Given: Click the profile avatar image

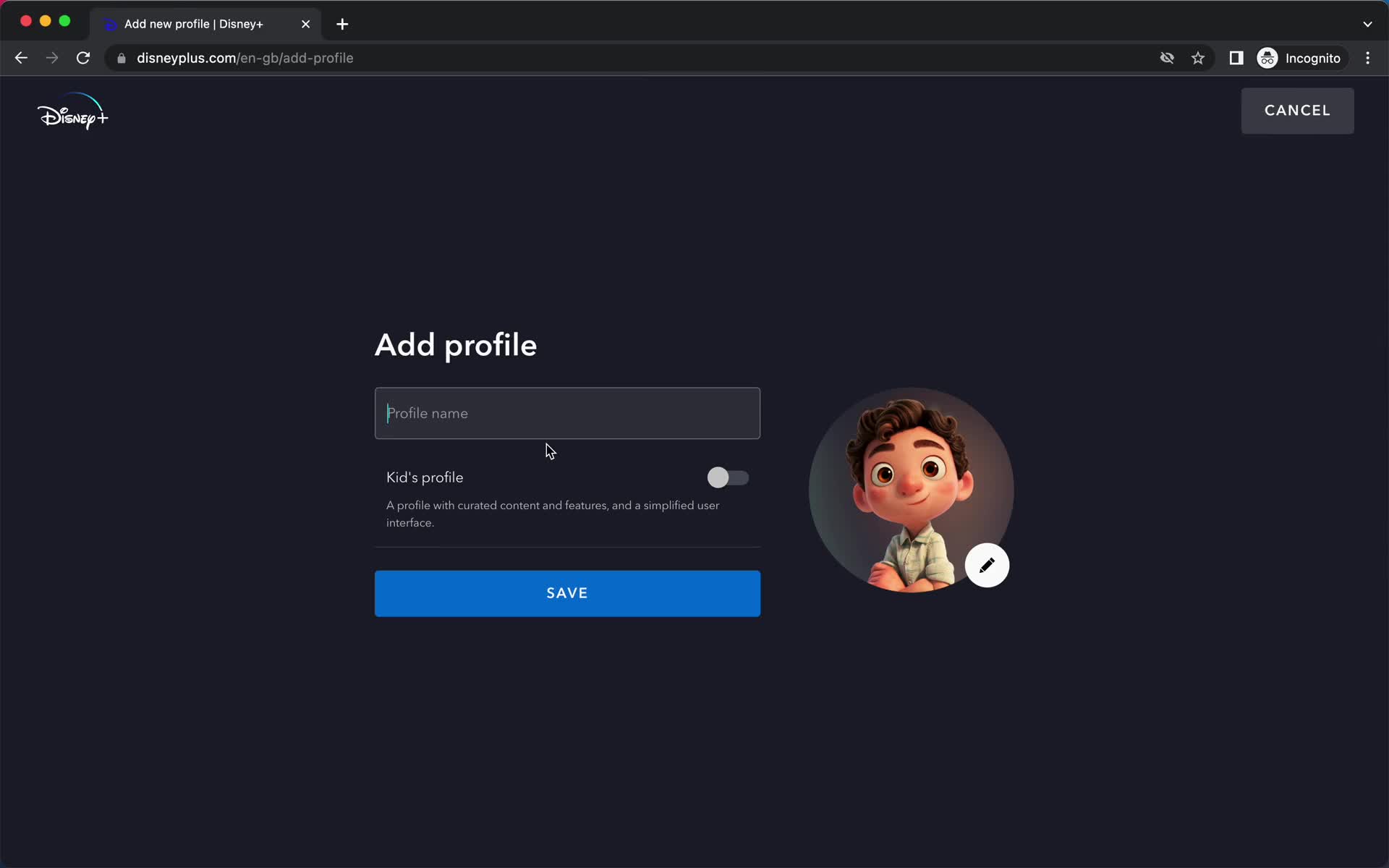Looking at the screenshot, I should [x=911, y=490].
